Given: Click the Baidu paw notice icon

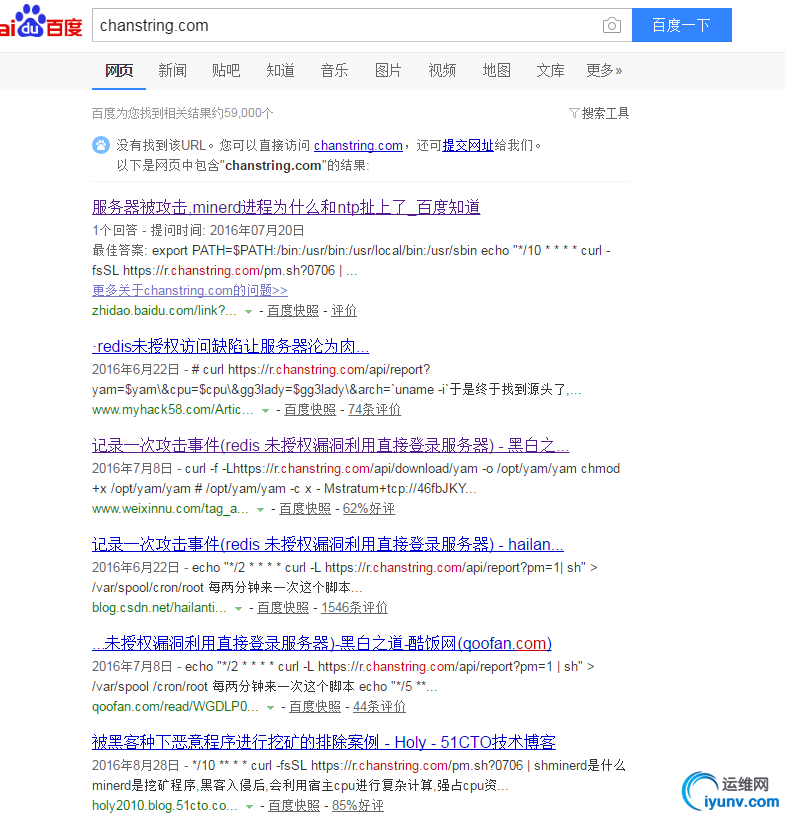Looking at the screenshot, I should (x=101, y=145).
